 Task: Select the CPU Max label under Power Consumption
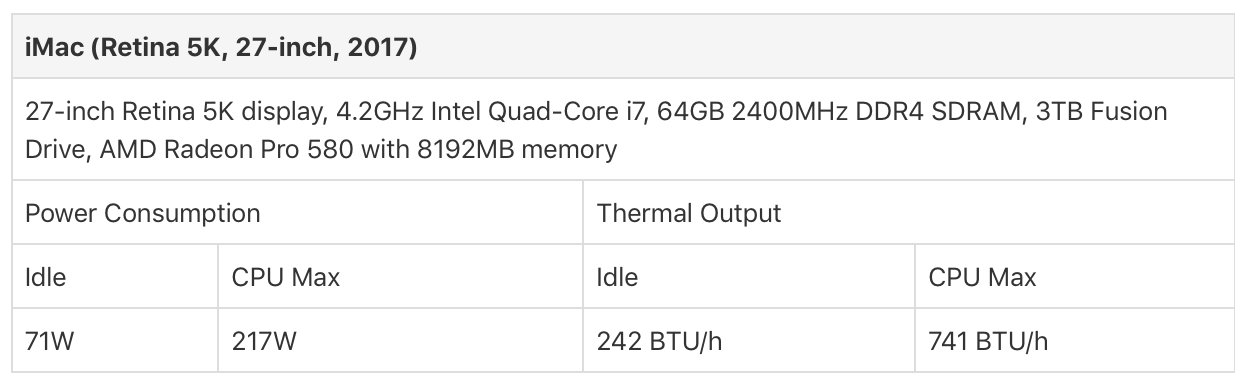pyautogui.click(x=286, y=277)
